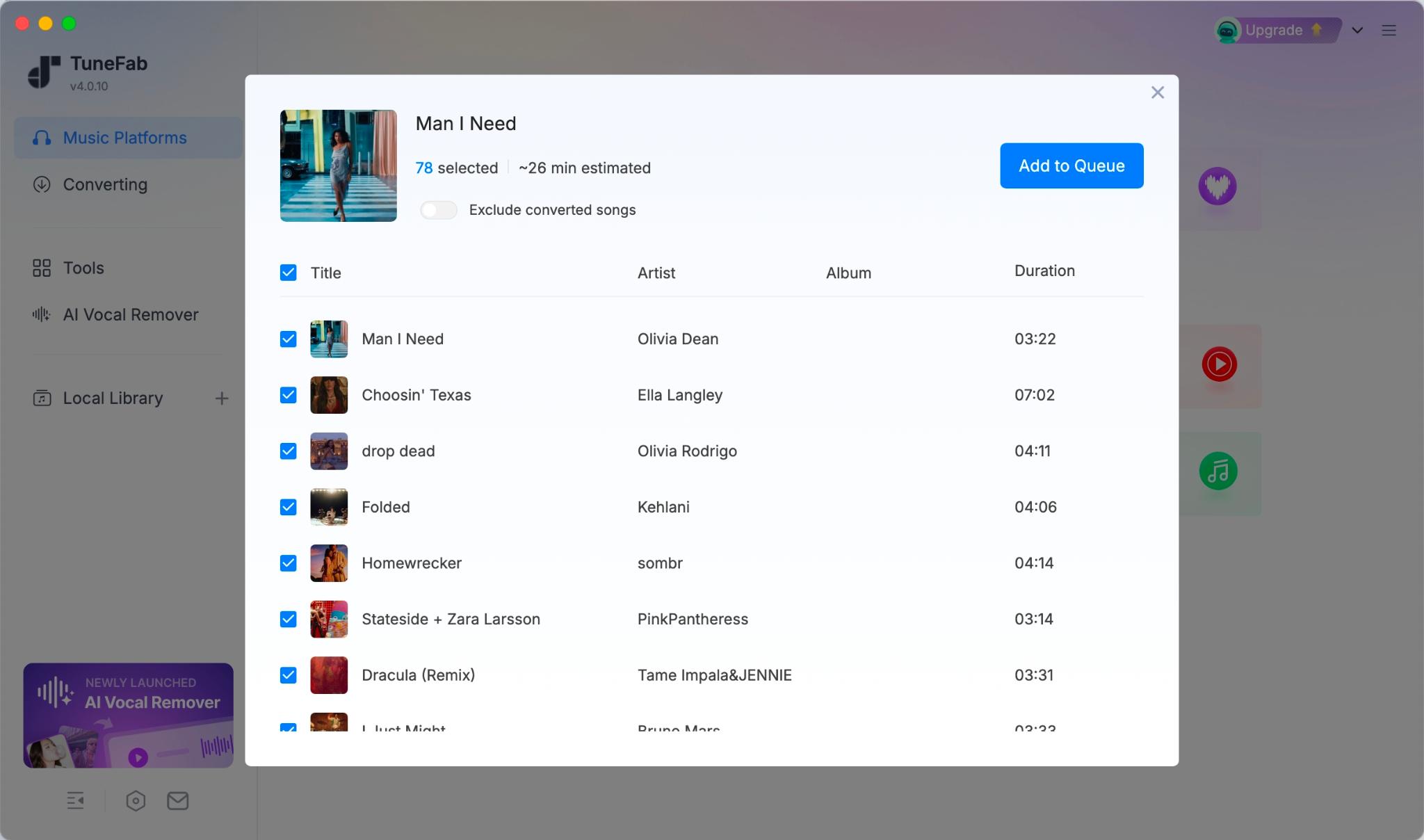Click the artist name PinkPantheress

(x=693, y=619)
